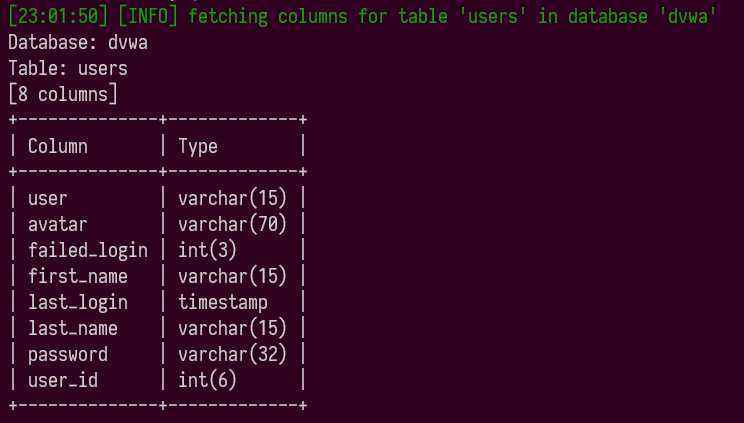Click the '[8 columns]' text
This screenshot has width=744, height=423.
coord(63,94)
